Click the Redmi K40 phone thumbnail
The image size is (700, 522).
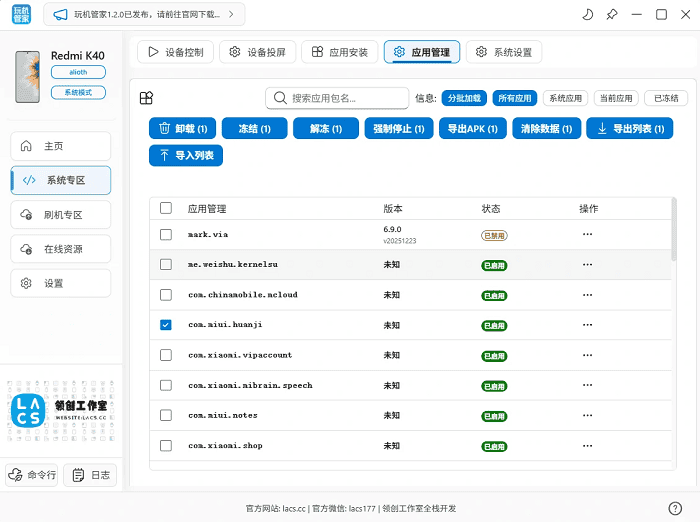click(27, 76)
